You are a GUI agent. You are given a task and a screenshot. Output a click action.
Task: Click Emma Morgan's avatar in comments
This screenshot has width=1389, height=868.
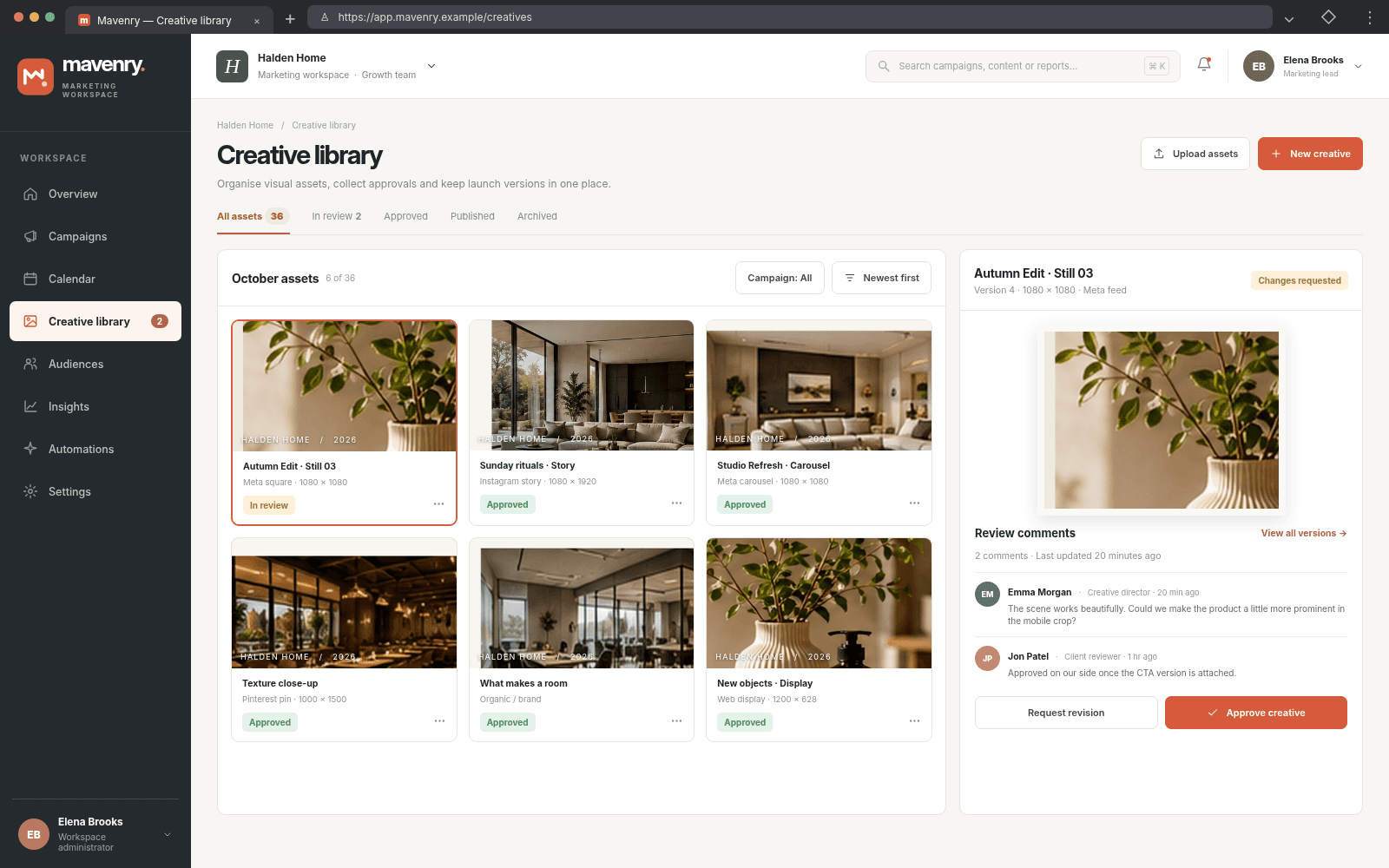987,595
